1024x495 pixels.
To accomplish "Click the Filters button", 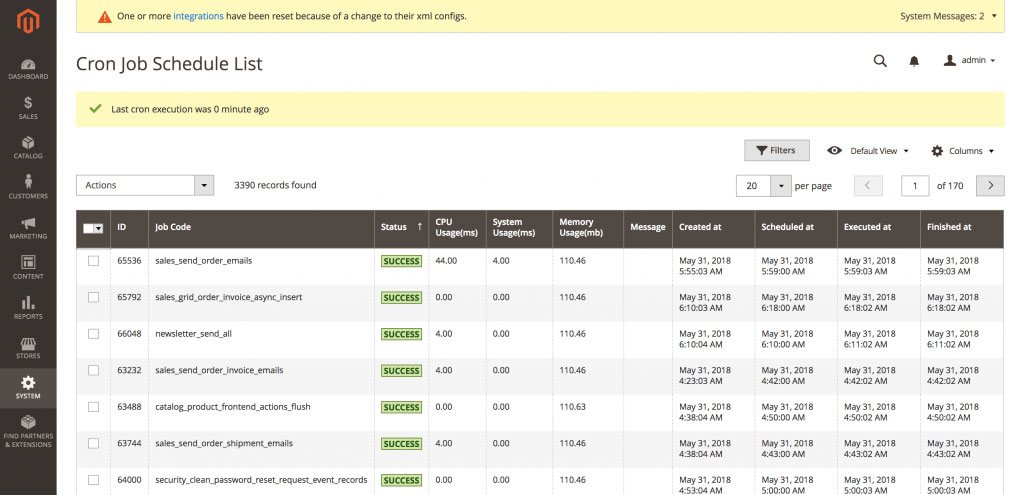I will coord(776,150).
